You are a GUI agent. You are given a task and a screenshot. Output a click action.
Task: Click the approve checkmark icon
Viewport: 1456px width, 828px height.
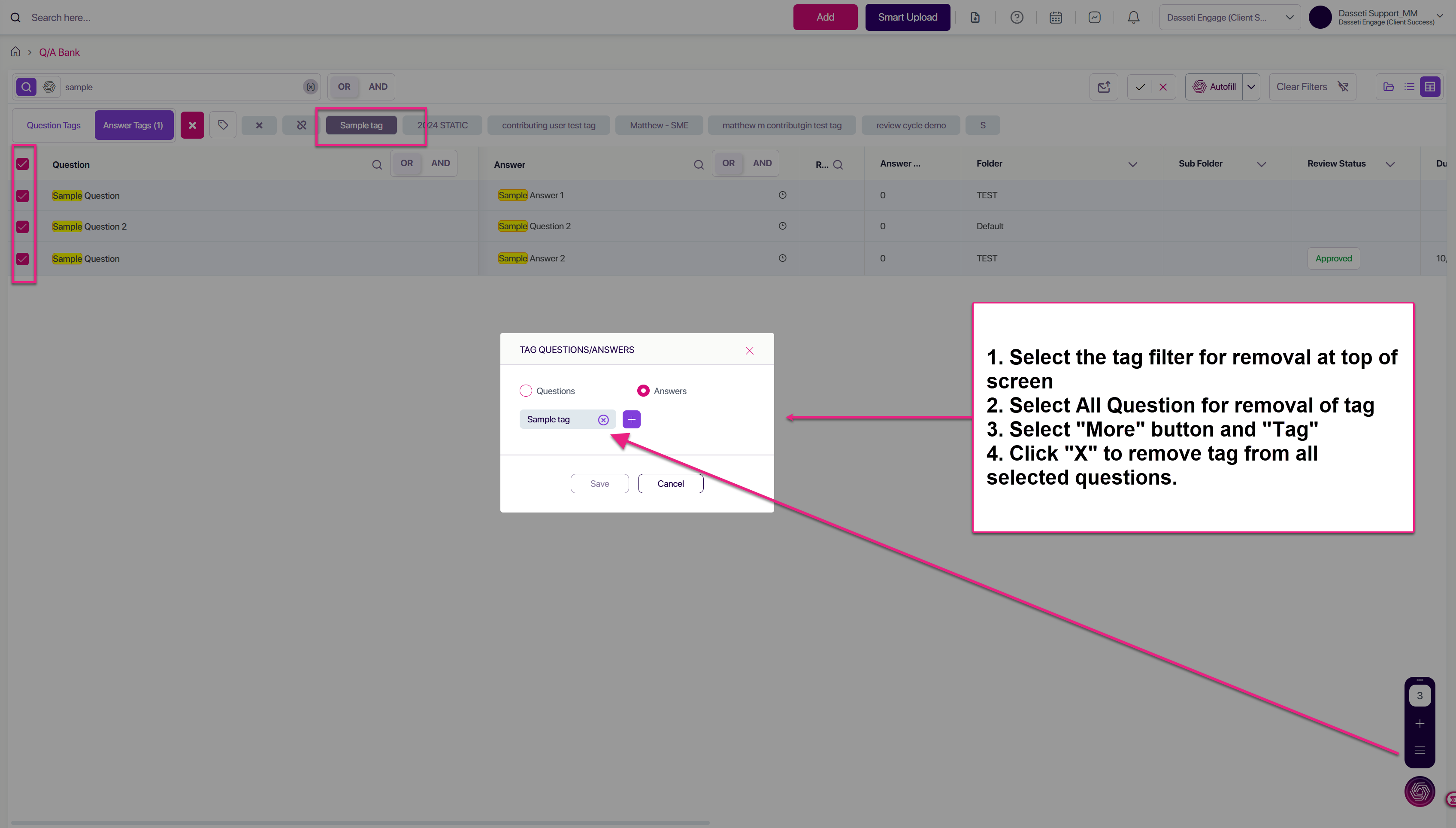pyautogui.click(x=1140, y=87)
